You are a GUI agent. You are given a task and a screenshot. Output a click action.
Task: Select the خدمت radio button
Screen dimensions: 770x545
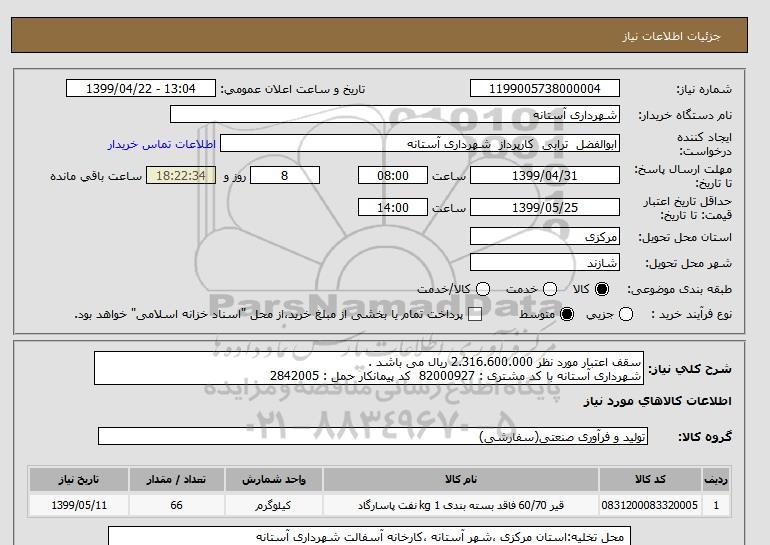550,289
